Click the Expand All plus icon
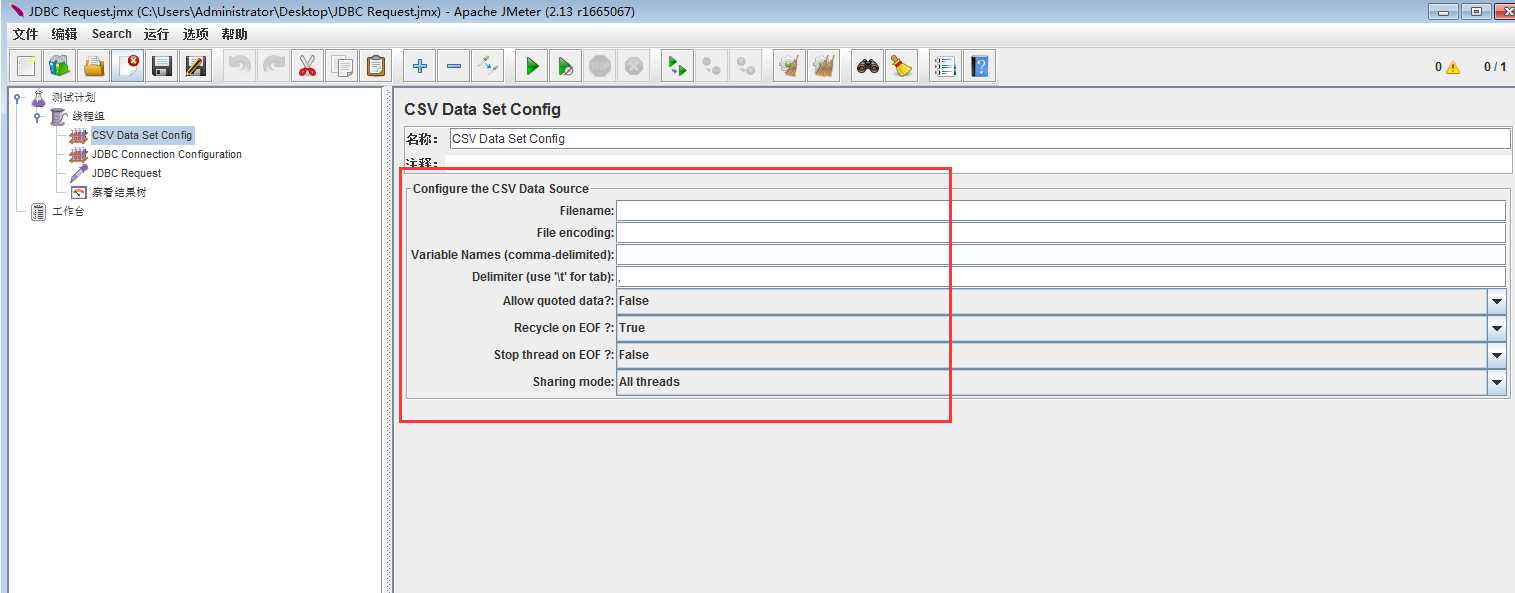Screen dimensions: 1515x593 pyautogui.click(x=420, y=66)
